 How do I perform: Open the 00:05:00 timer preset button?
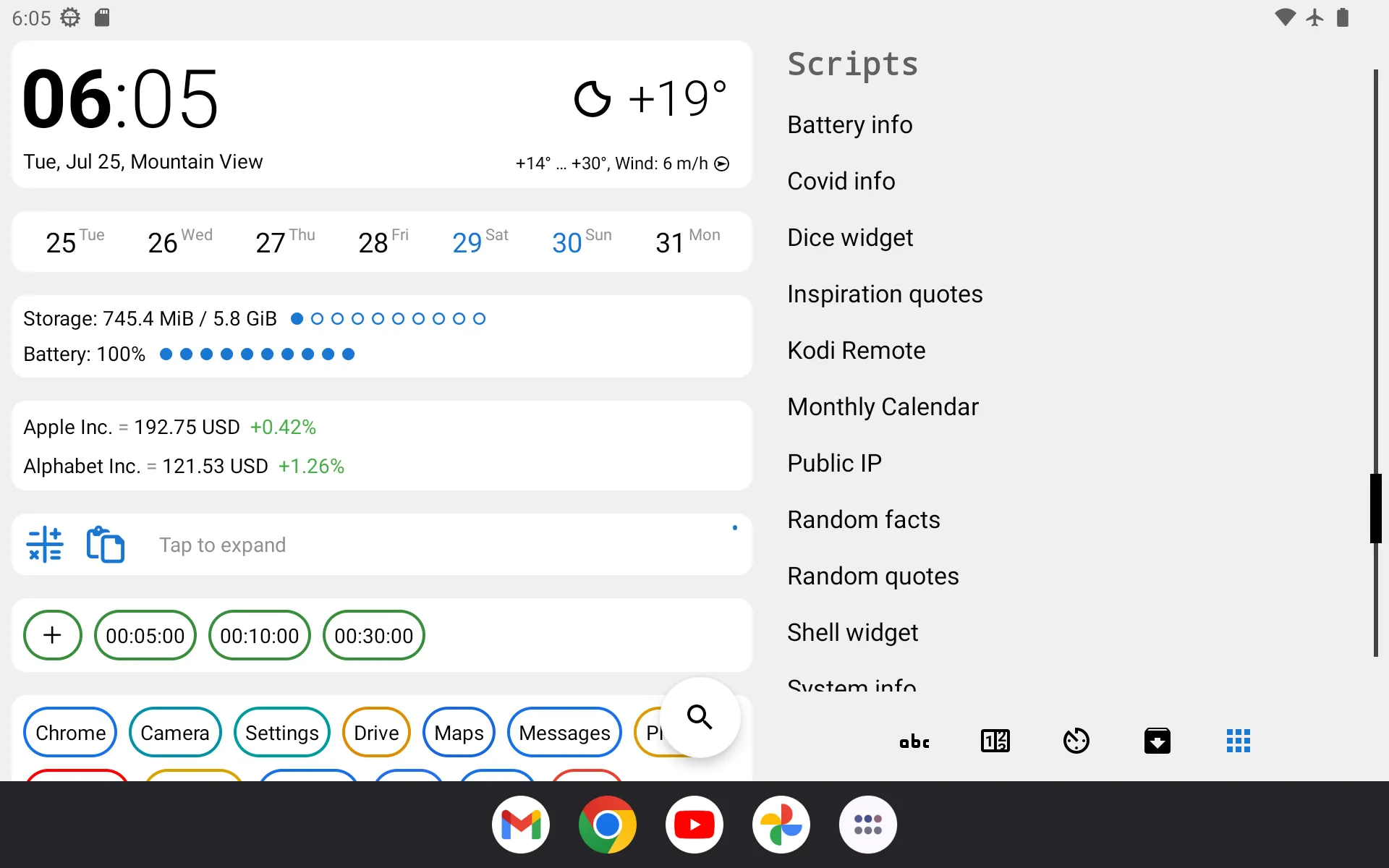click(x=143, y=635)
